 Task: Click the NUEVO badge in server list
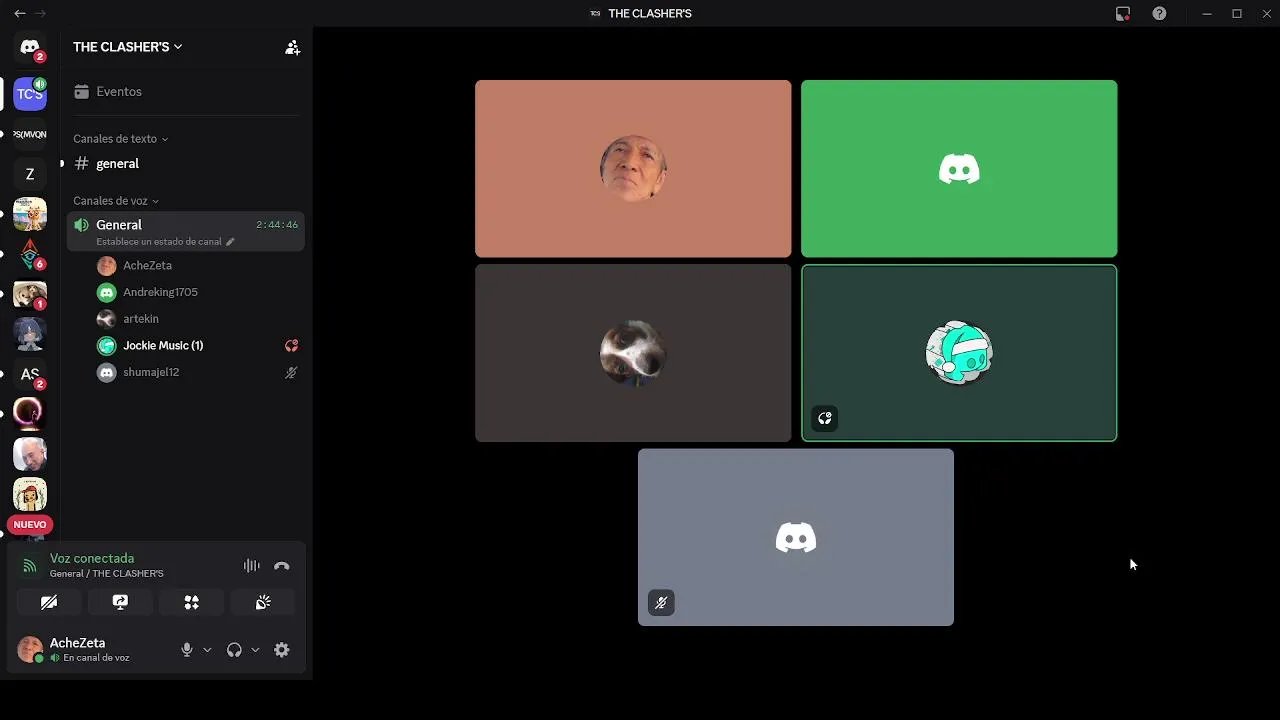[30, 525]
